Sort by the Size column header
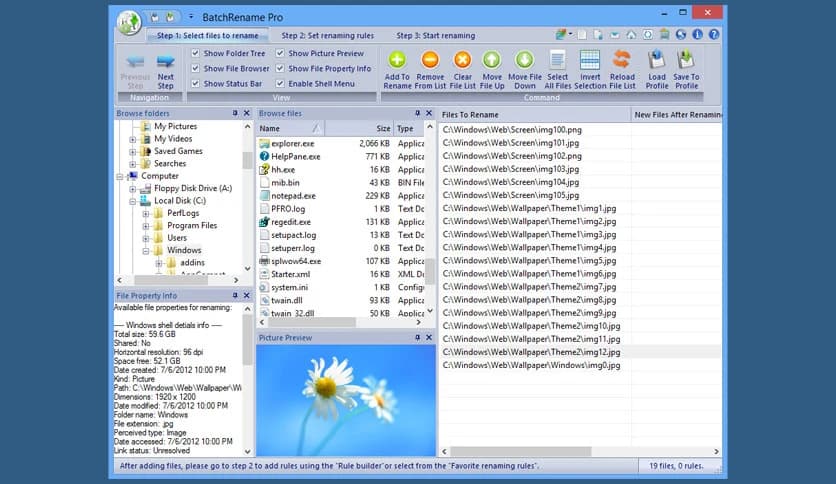The height and width of the screenshot is (484, 836). [x=359, y=128]
